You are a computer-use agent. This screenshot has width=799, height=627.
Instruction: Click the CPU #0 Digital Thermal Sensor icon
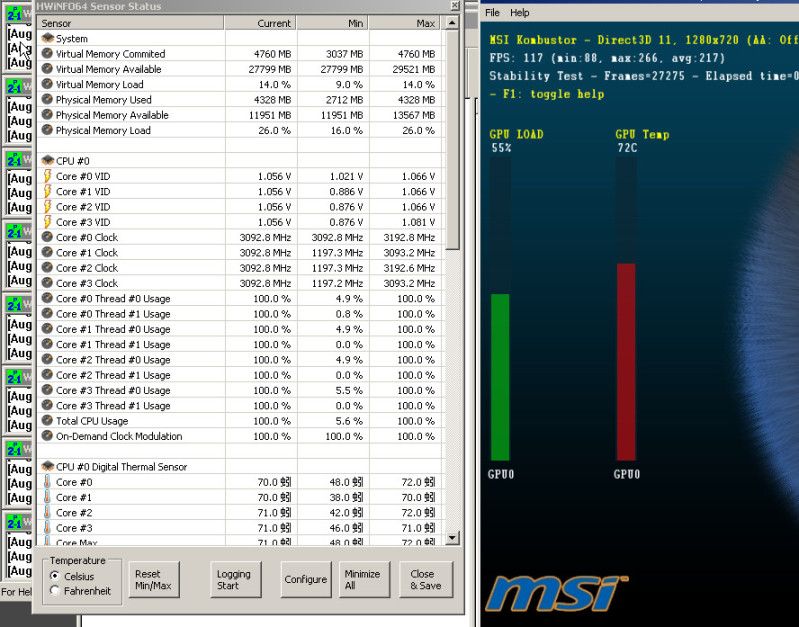coord(47,466)
